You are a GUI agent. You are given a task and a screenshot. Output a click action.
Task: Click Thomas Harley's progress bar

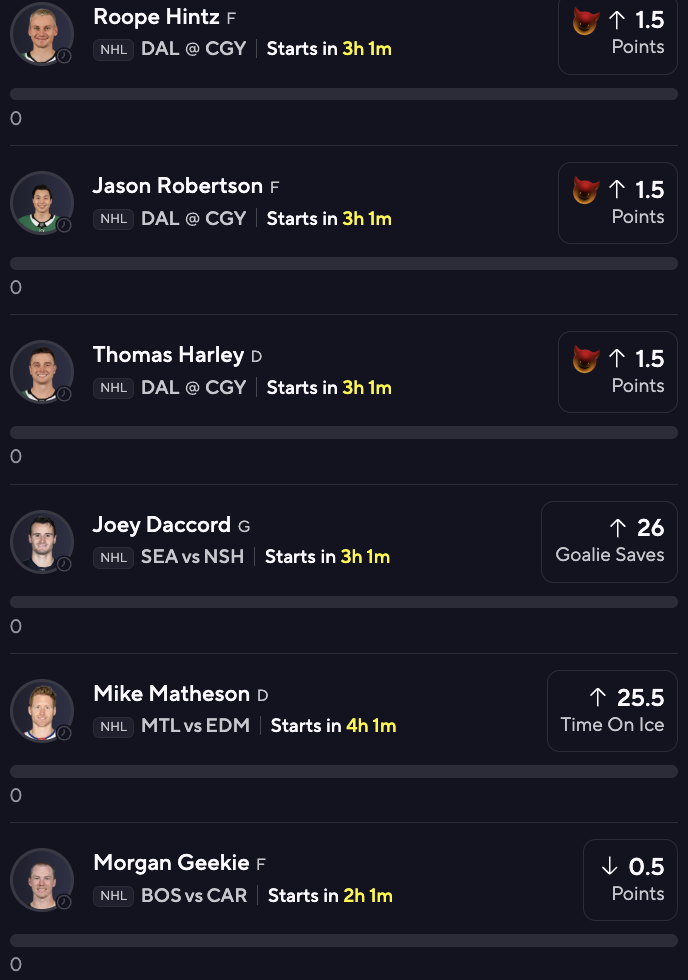coord(344,432)
